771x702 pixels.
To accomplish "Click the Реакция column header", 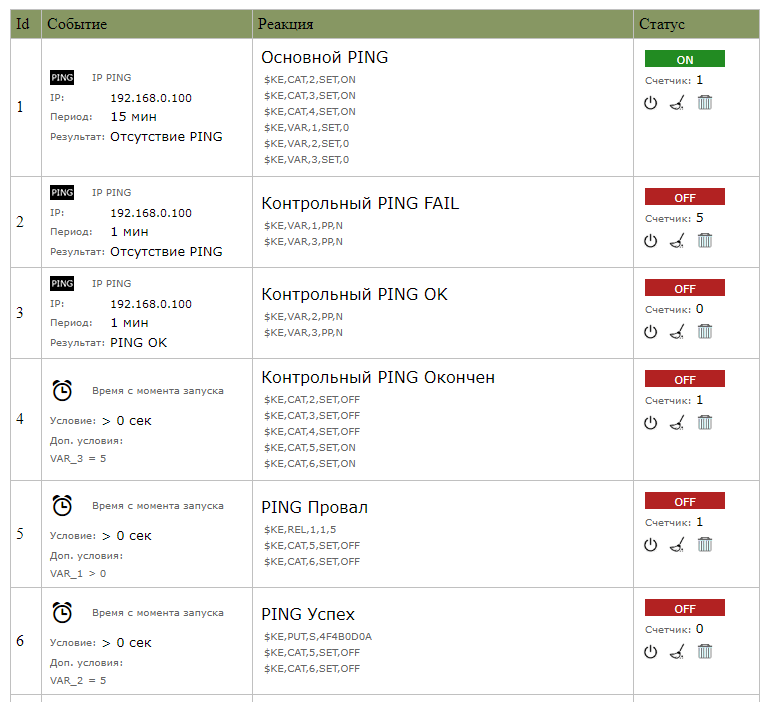I will point(285,24).
